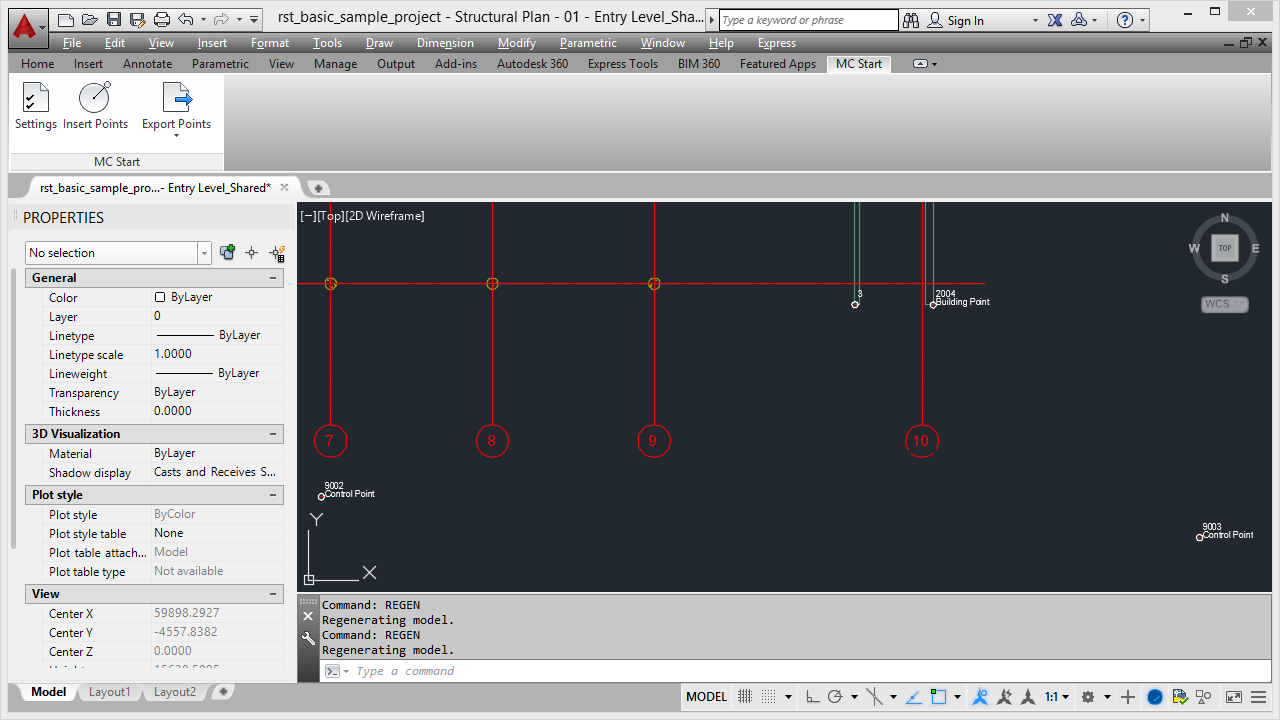Screen dimensions: 1280x720
Task: Toggle drawing grid display in status bar
Action: click(x=745, y=696)
